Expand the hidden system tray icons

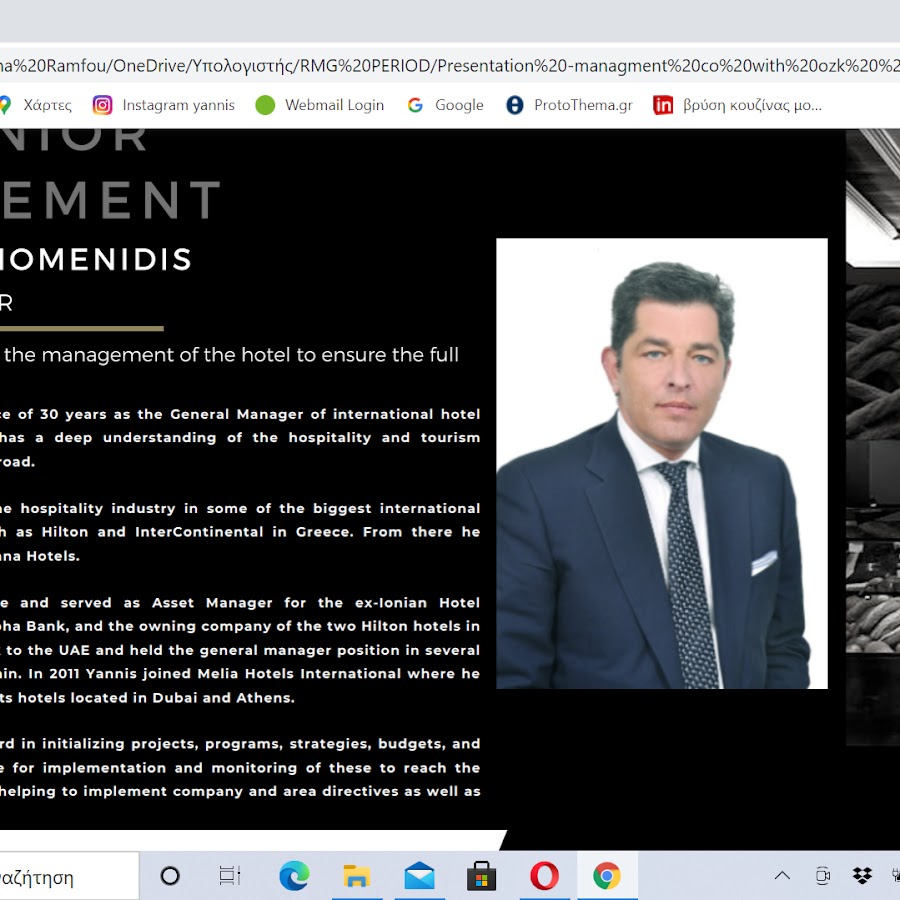point(782,875)
